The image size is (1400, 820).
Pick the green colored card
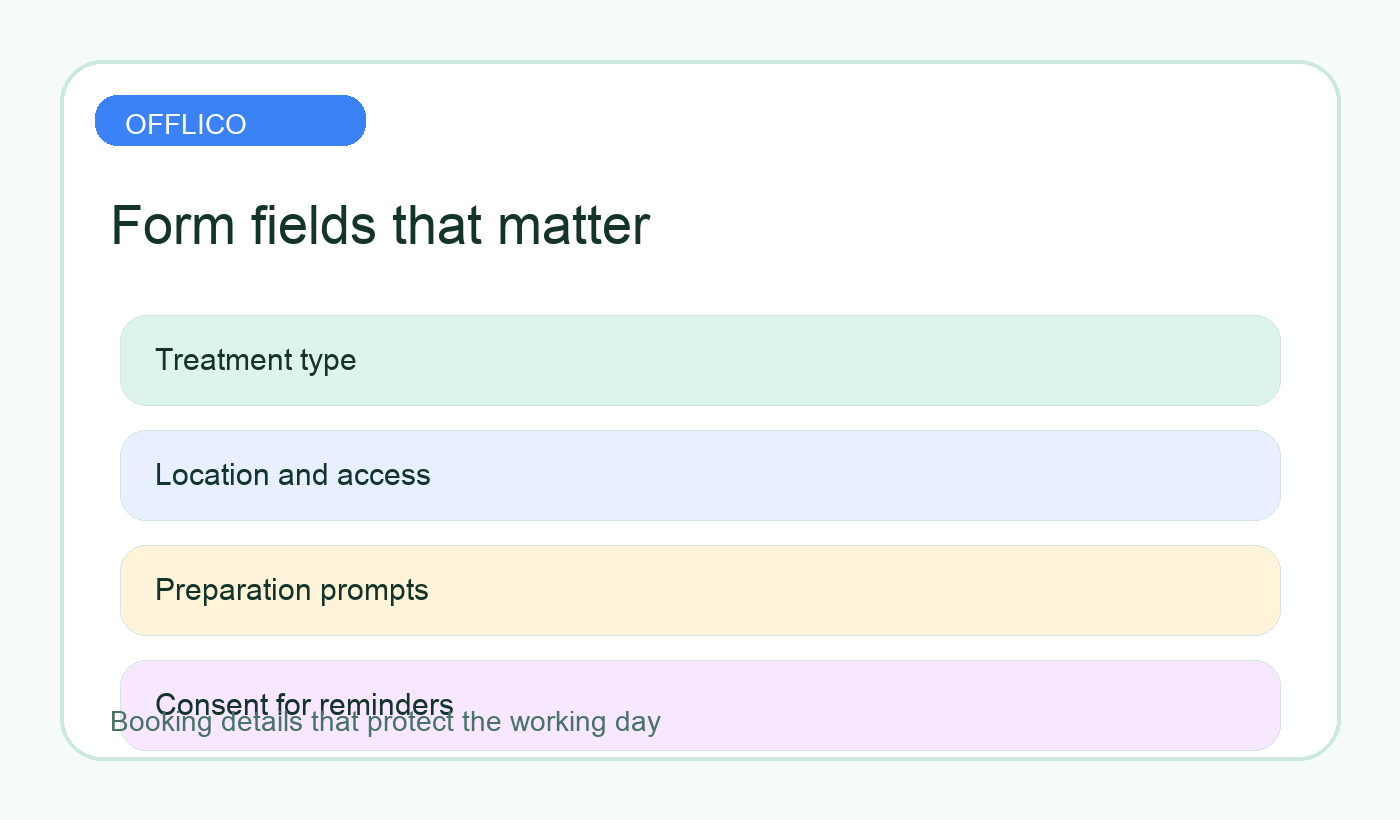[700, 360]
